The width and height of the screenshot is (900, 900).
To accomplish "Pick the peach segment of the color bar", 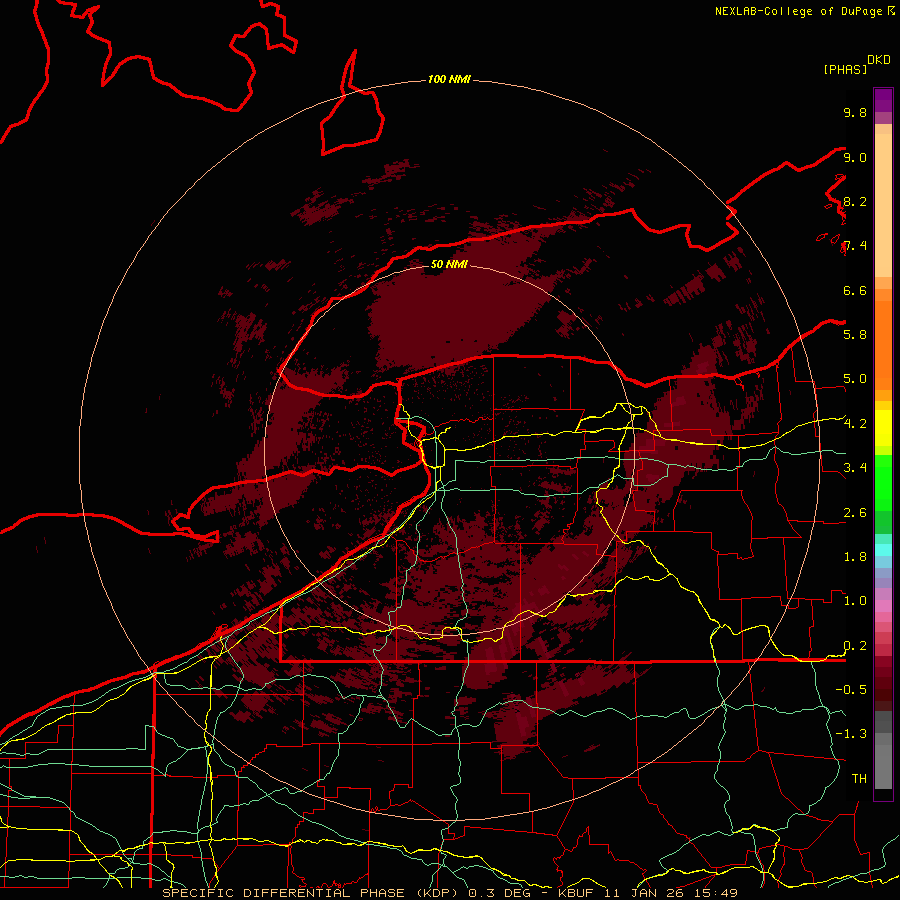I will click(883, 205).
